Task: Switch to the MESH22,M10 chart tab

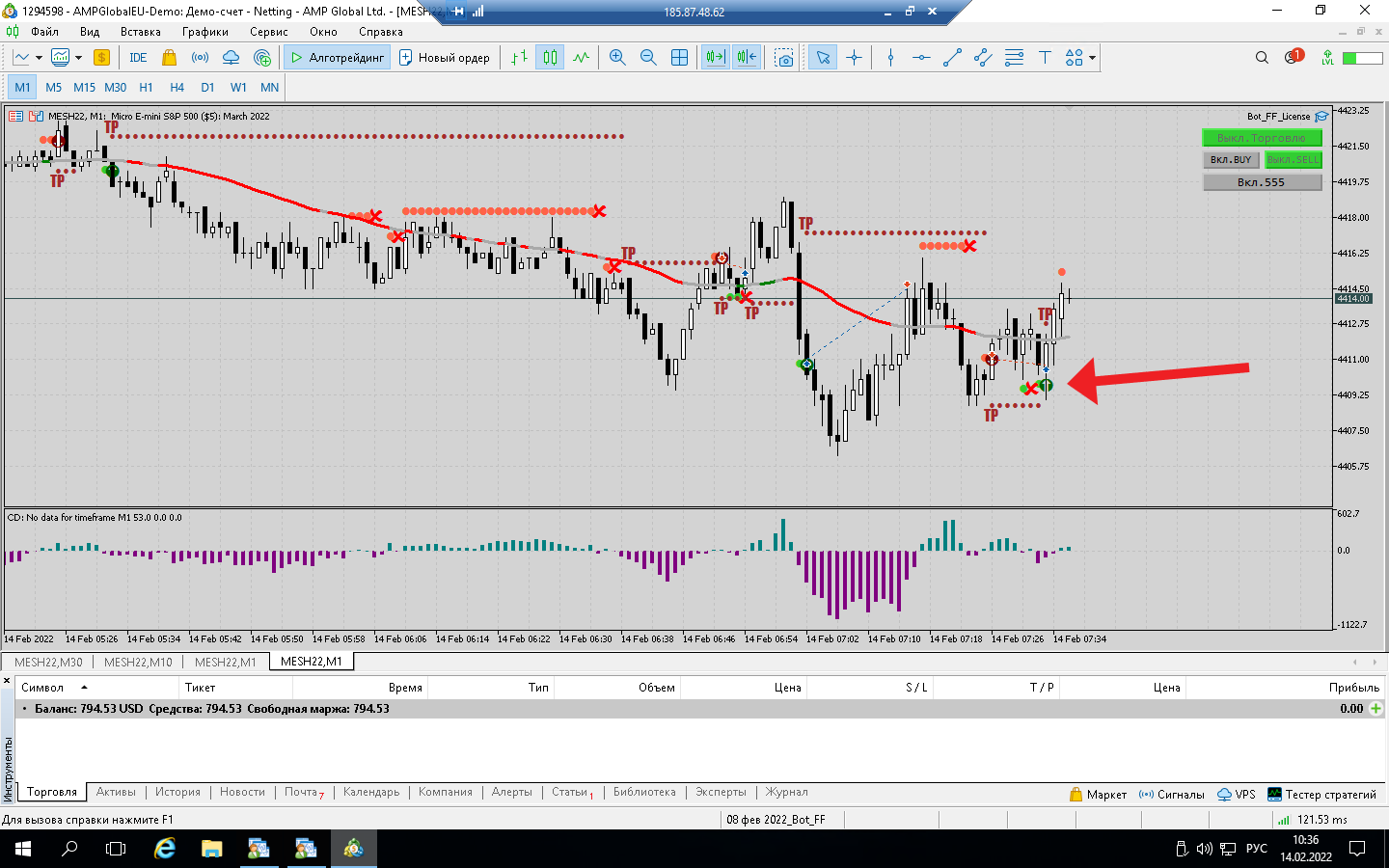Action: (138, 662)
